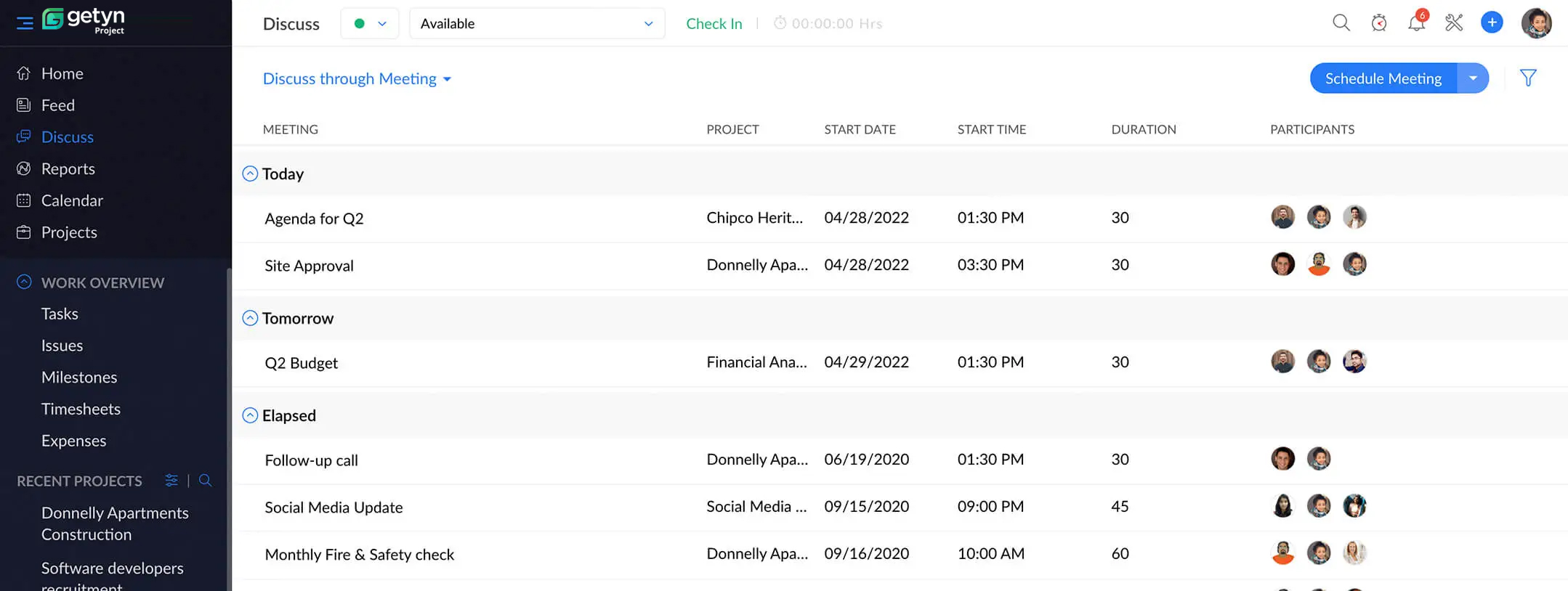Collapse the Today meeting group
Image resolution: width=1568 pixels, height=591 pixels.
[x=250, y=174]
